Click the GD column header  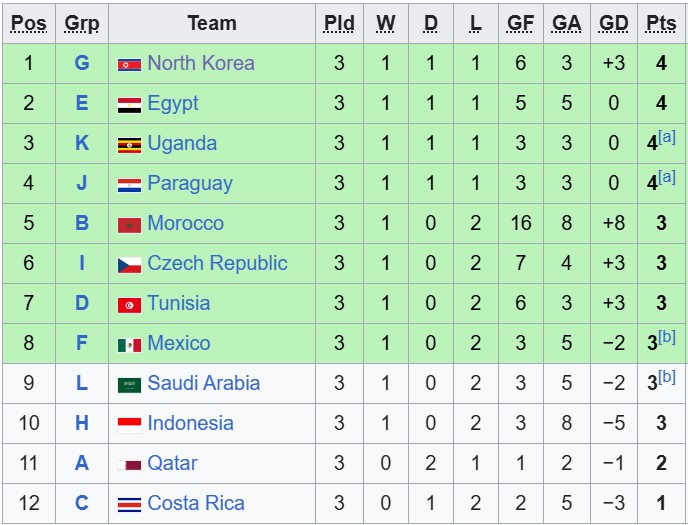[x=614, y=24]
